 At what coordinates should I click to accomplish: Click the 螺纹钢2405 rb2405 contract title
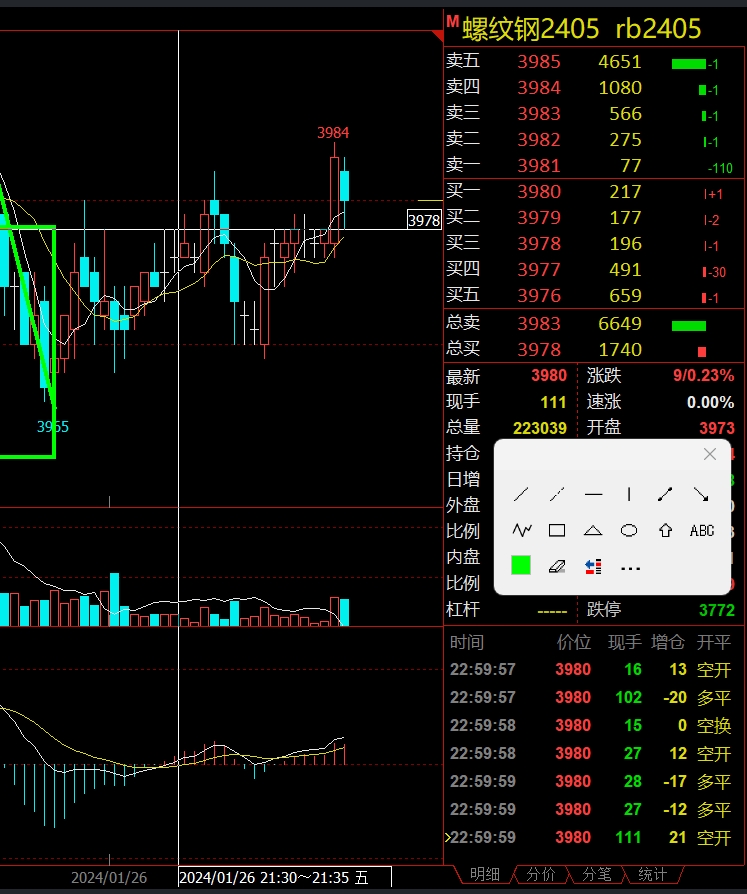pyautogui.click(x=582, y=29)
